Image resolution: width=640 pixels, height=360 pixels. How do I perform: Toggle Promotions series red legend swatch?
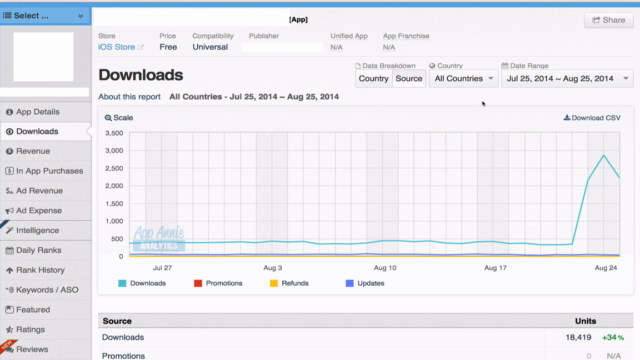pos(198,283)
